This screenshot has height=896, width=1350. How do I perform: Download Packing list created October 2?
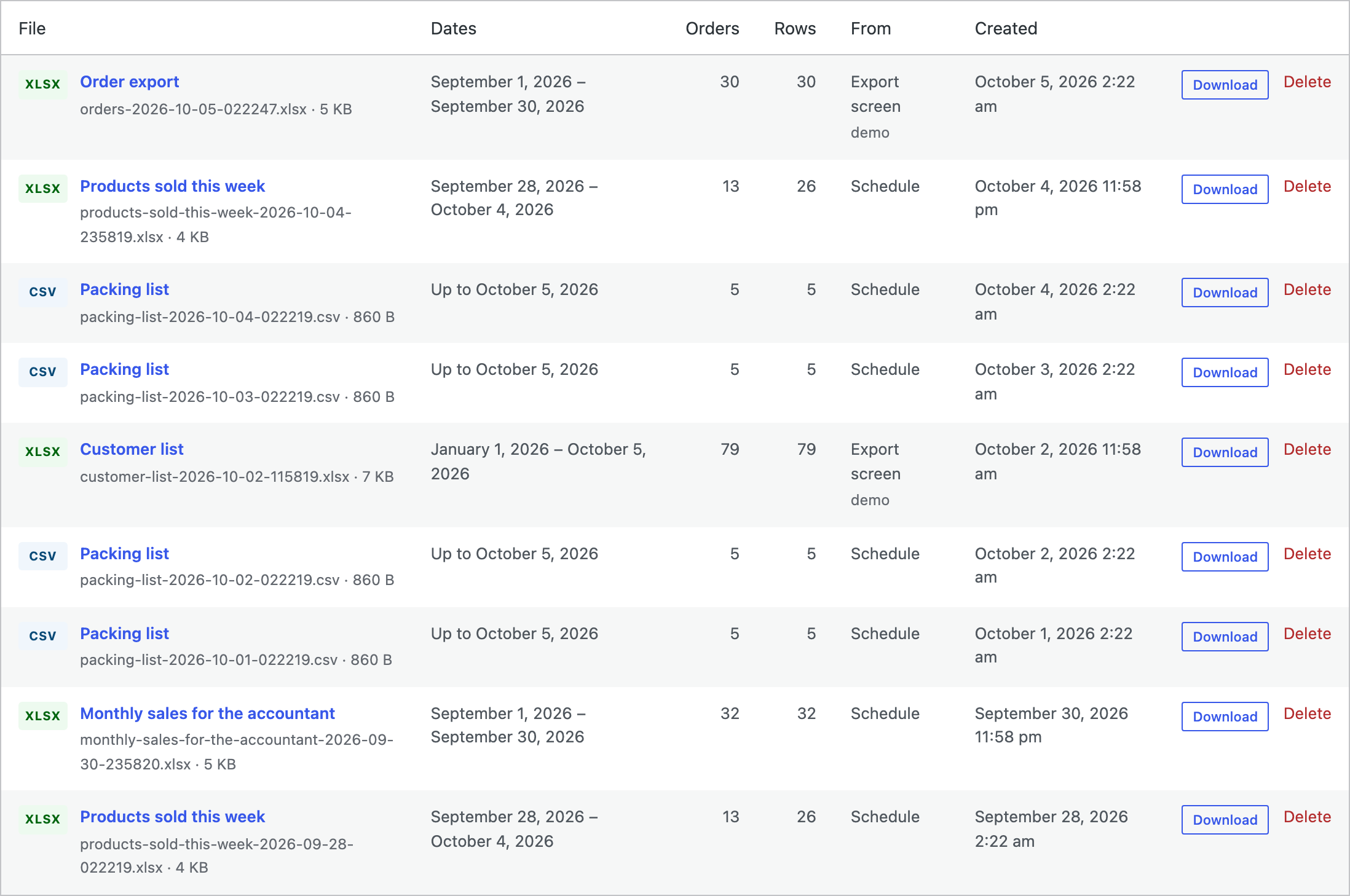pos(1225,557)
